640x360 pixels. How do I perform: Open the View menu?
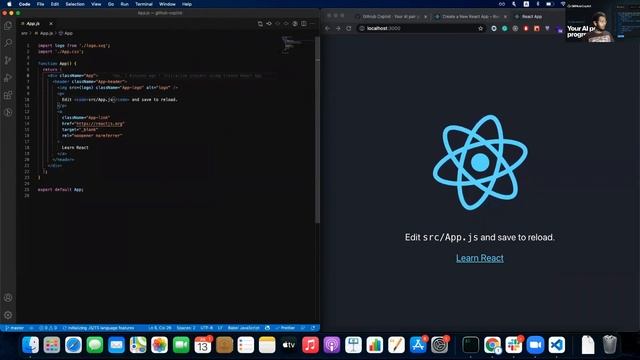click(96, 4)
